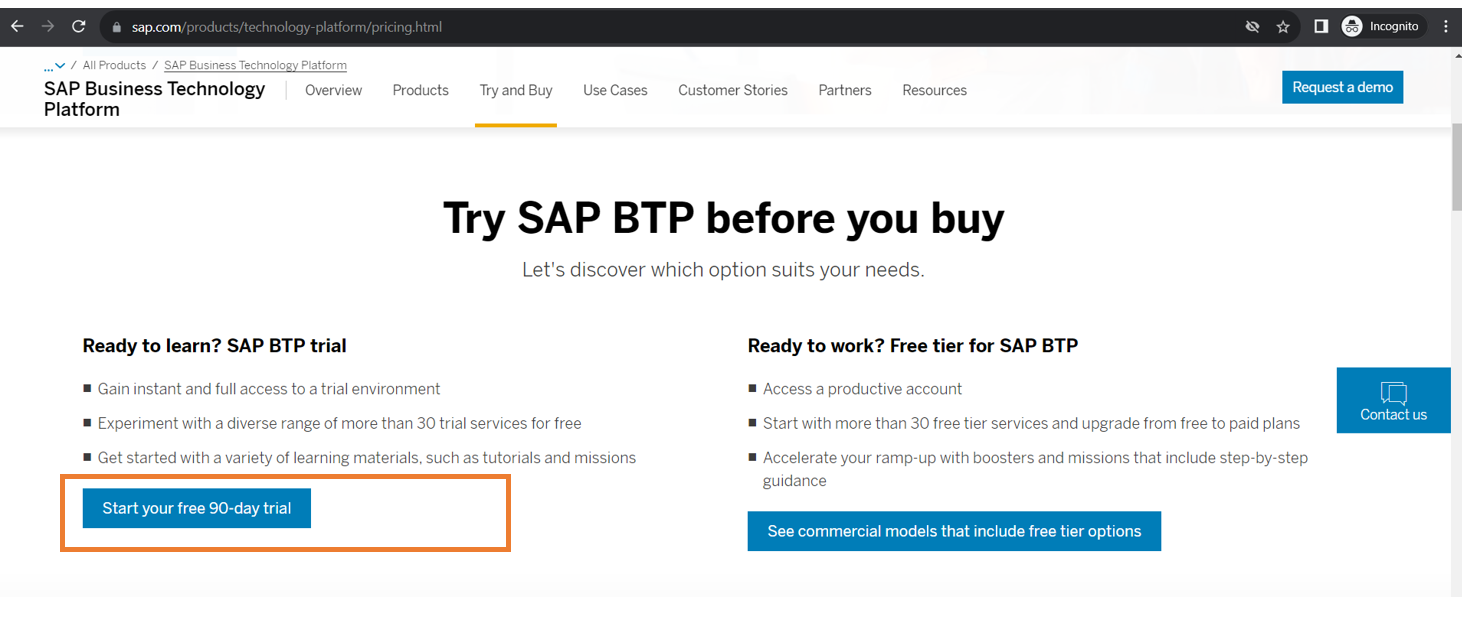Click the browser back arrow
The image size is (1462, 621).
(x=17, y=27)
